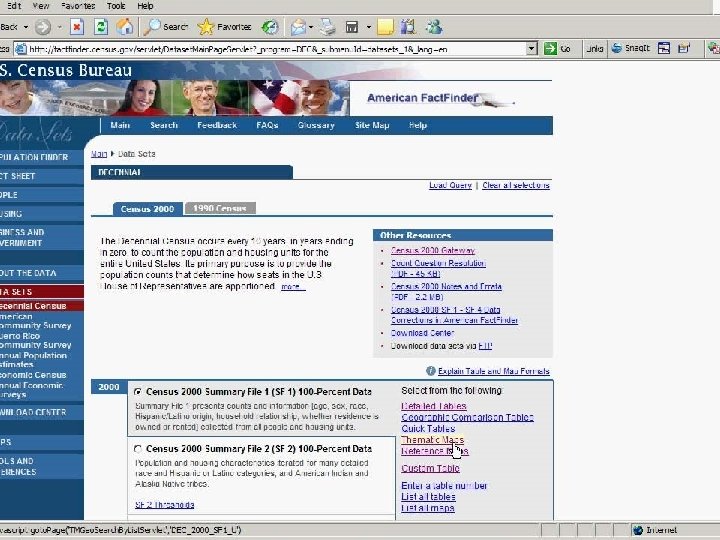Open Decennial Census in the sidebar

pos(33,306)
